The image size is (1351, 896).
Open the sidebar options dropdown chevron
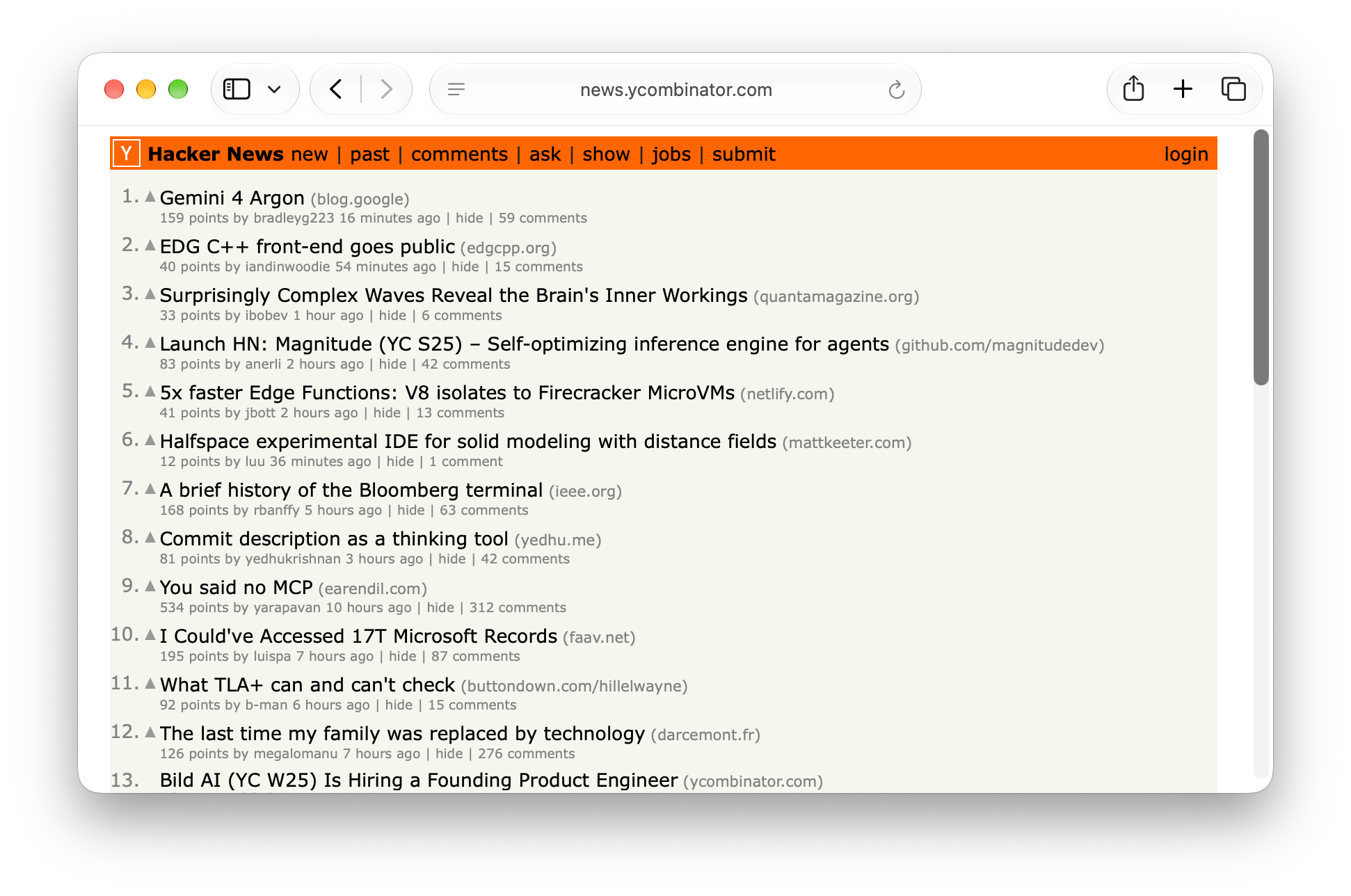pos(274,89)
